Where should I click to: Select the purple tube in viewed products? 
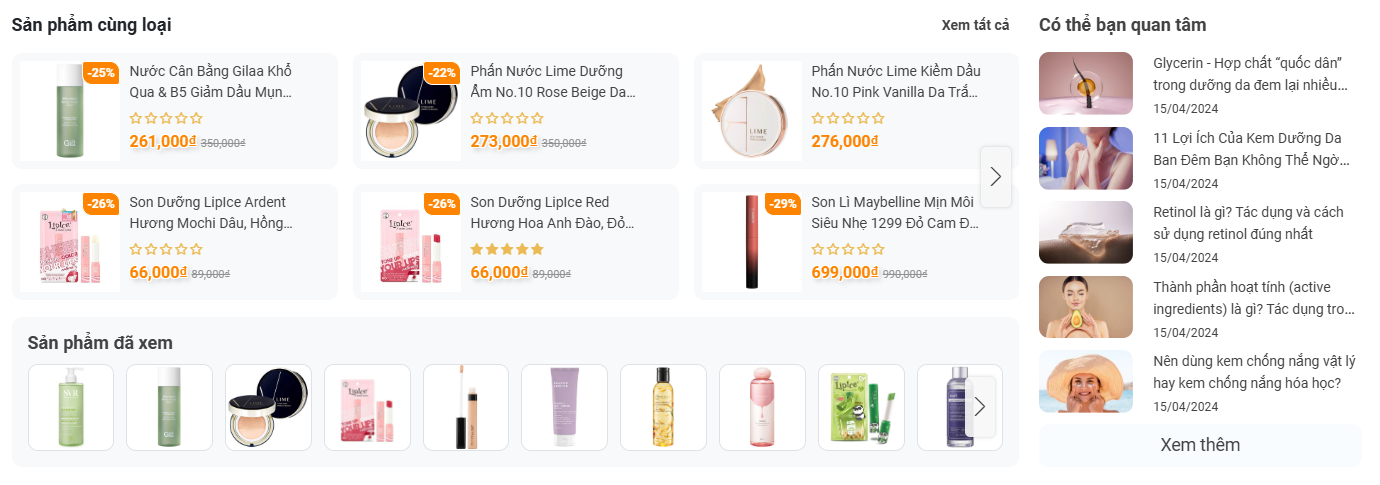(x=564, y=407)
